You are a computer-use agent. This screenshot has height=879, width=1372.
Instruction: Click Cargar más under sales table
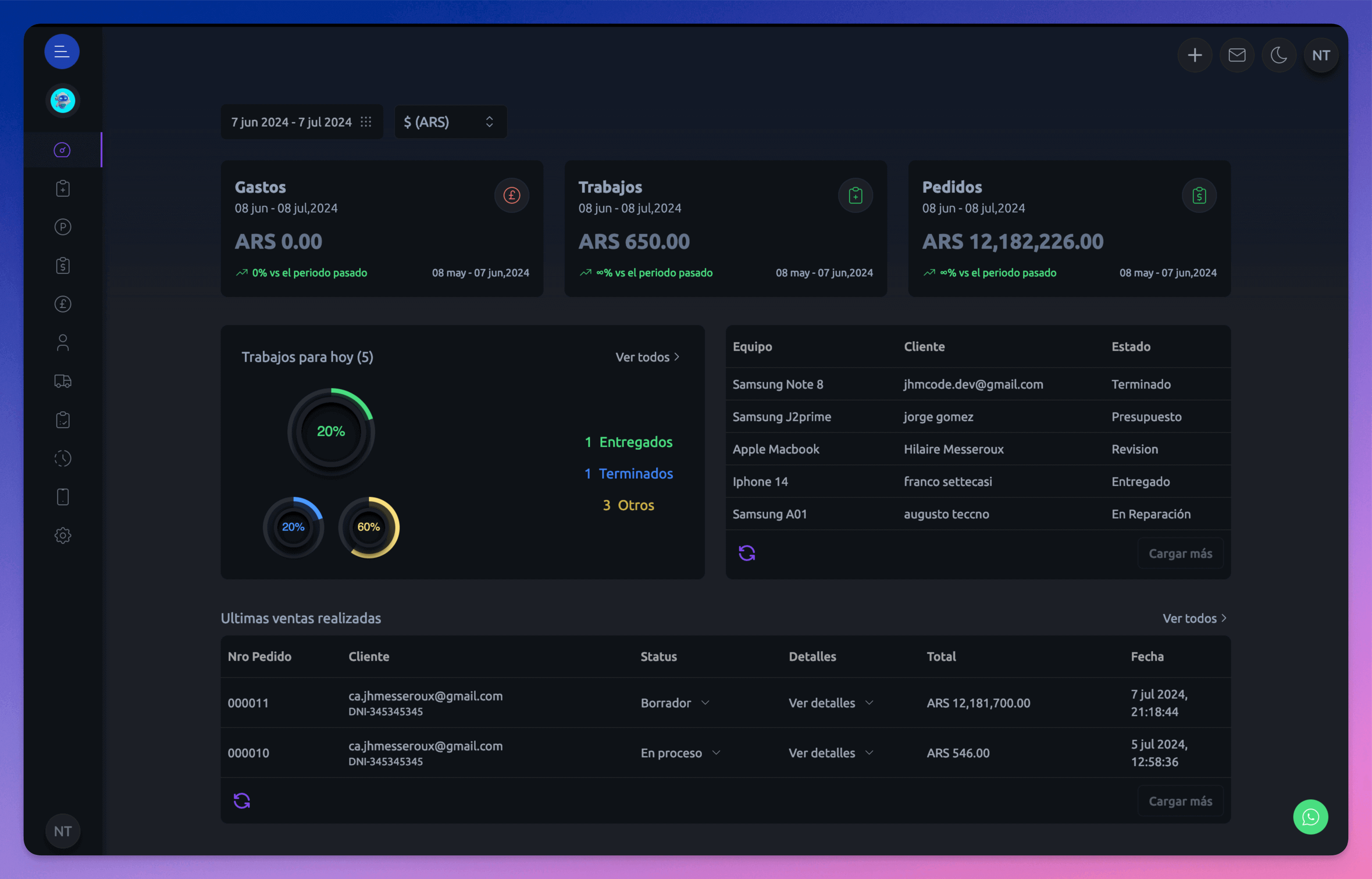tap(1180, 801)
